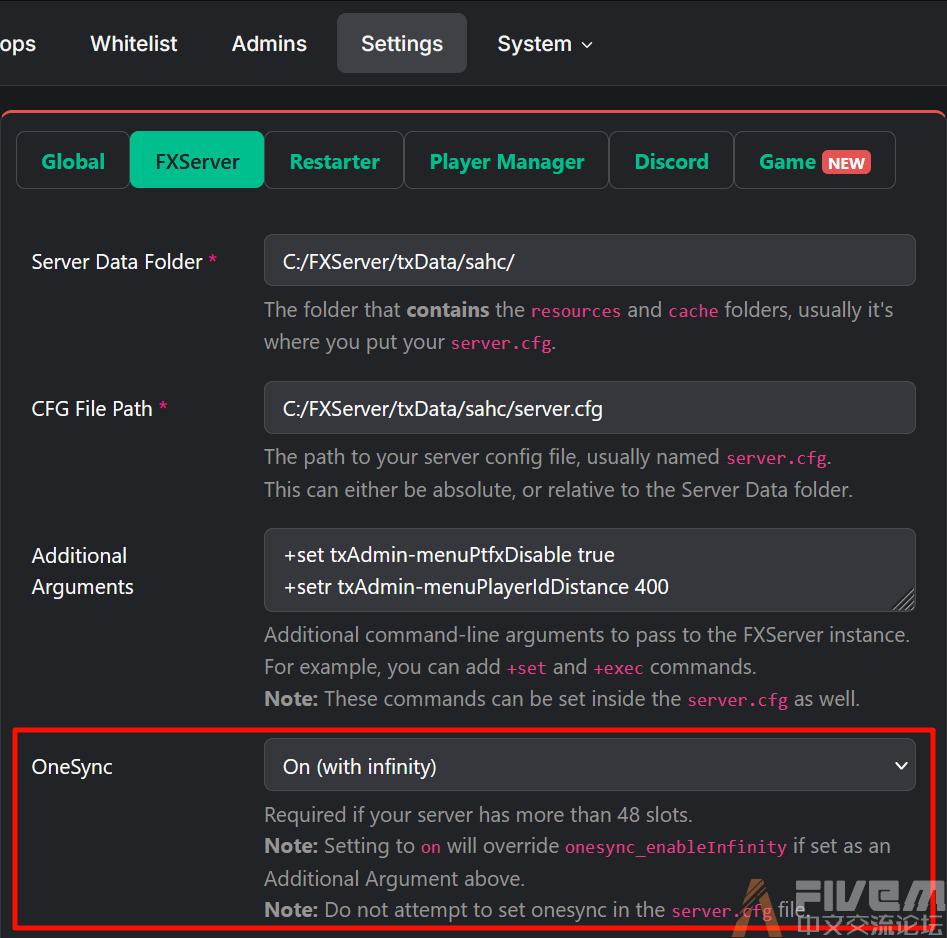The height and width of the screenshot is (938, 947).
Task: Click the '+set' code text in help
Action: click(x=526, y=668)
